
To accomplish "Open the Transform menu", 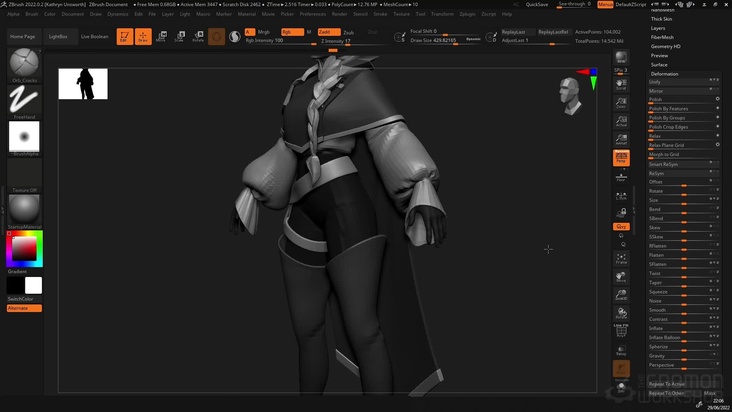I will (442, 14).
